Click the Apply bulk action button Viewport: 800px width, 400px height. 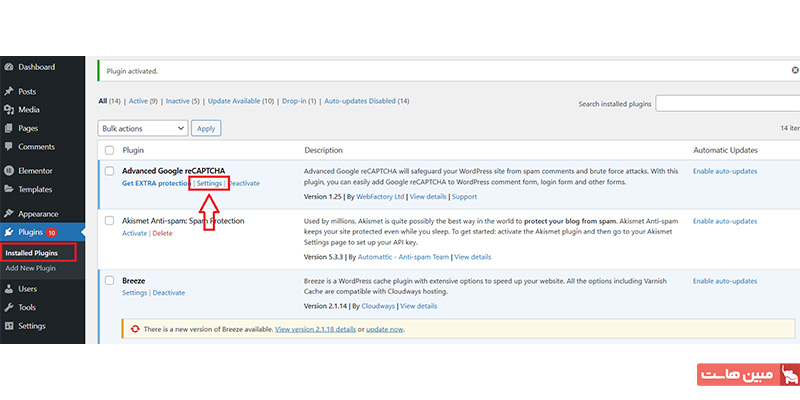[x=206, y=129]
